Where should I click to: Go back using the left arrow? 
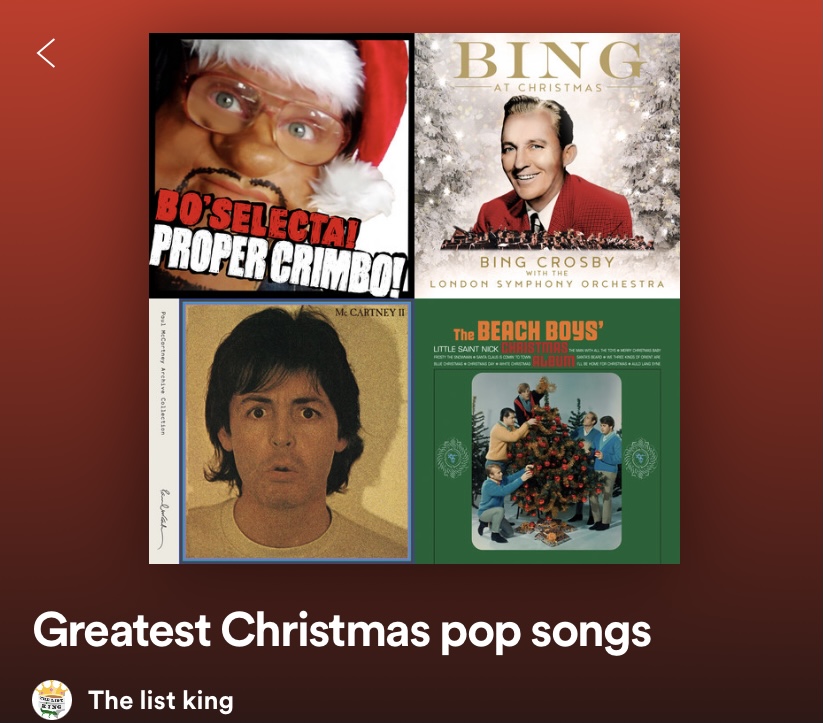point(46,53)
